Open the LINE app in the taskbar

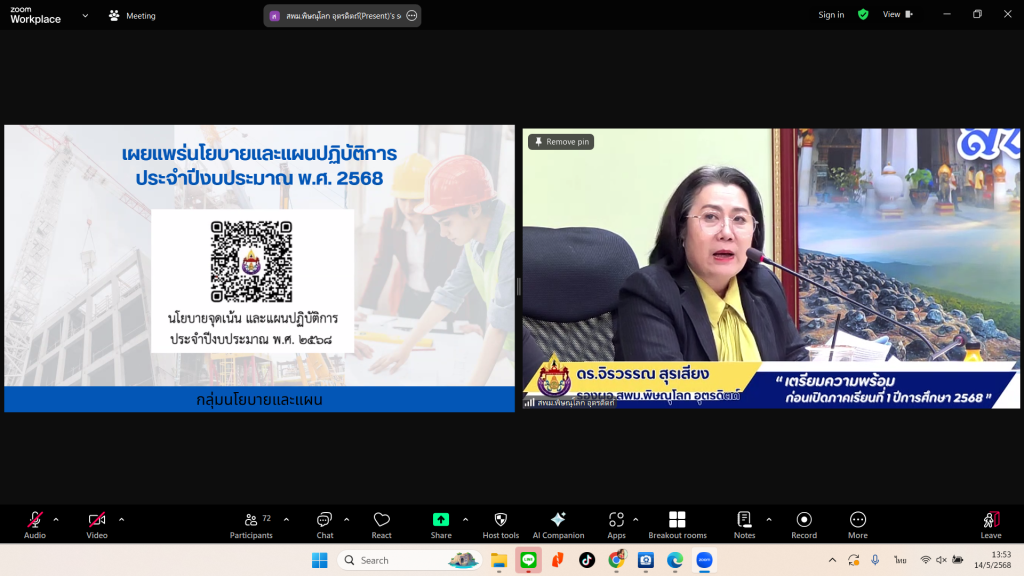[x=528, y=560]
